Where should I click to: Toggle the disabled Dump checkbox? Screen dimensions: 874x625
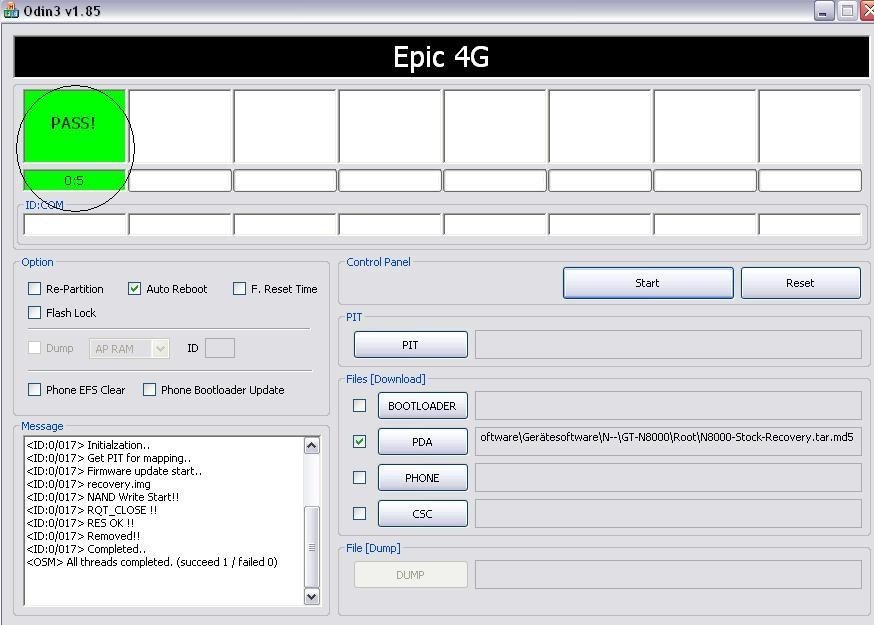[x=35, y=348]
